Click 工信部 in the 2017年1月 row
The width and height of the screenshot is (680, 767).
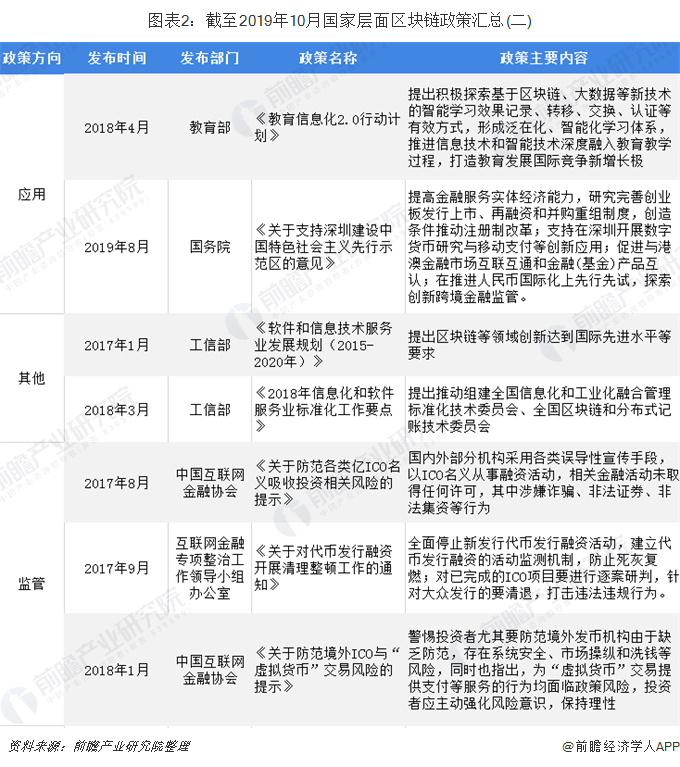[210, 345]
